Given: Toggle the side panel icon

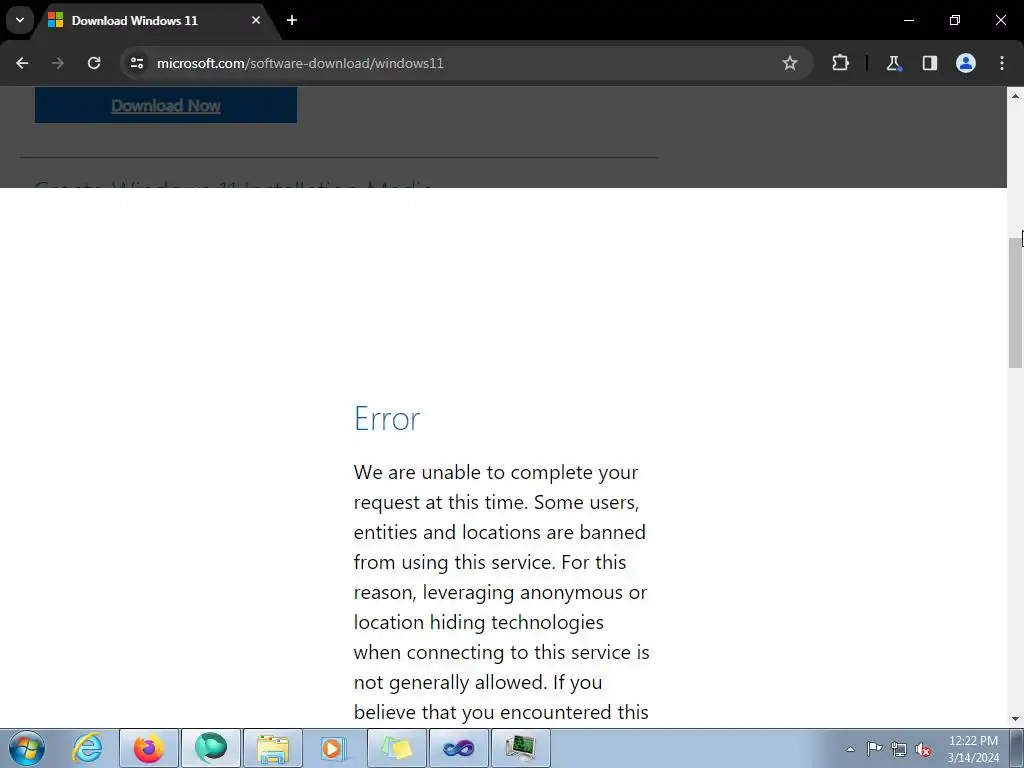Looking at the screenshot, I should [929, 63].
